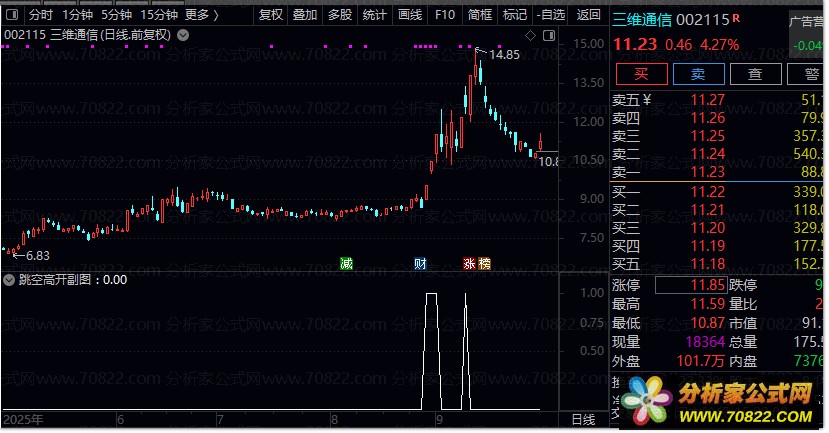
Task: Click the 警 alert button
Action: click(x=807, y=74)
